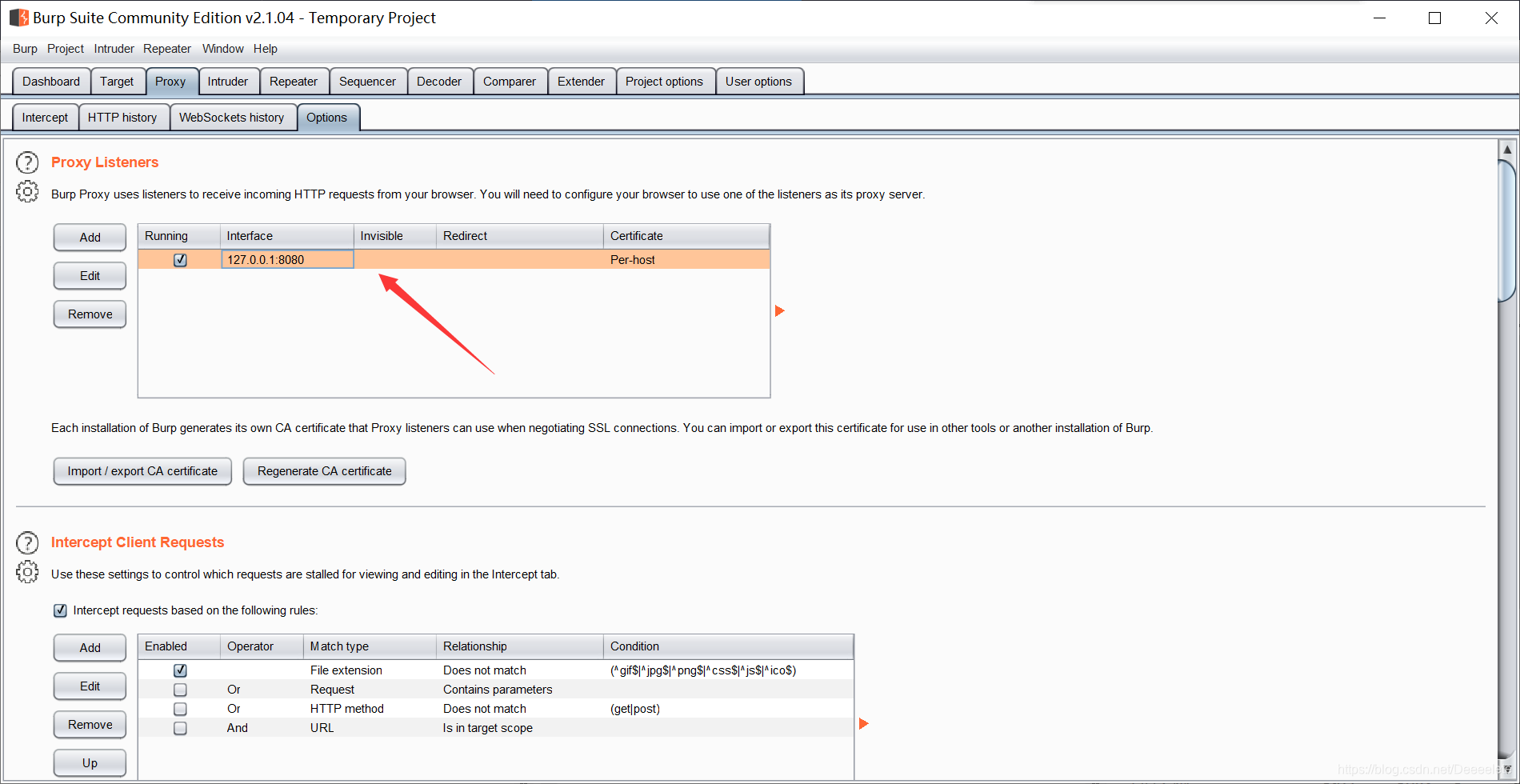Click the Per-host certificate cell

(686, 259)
